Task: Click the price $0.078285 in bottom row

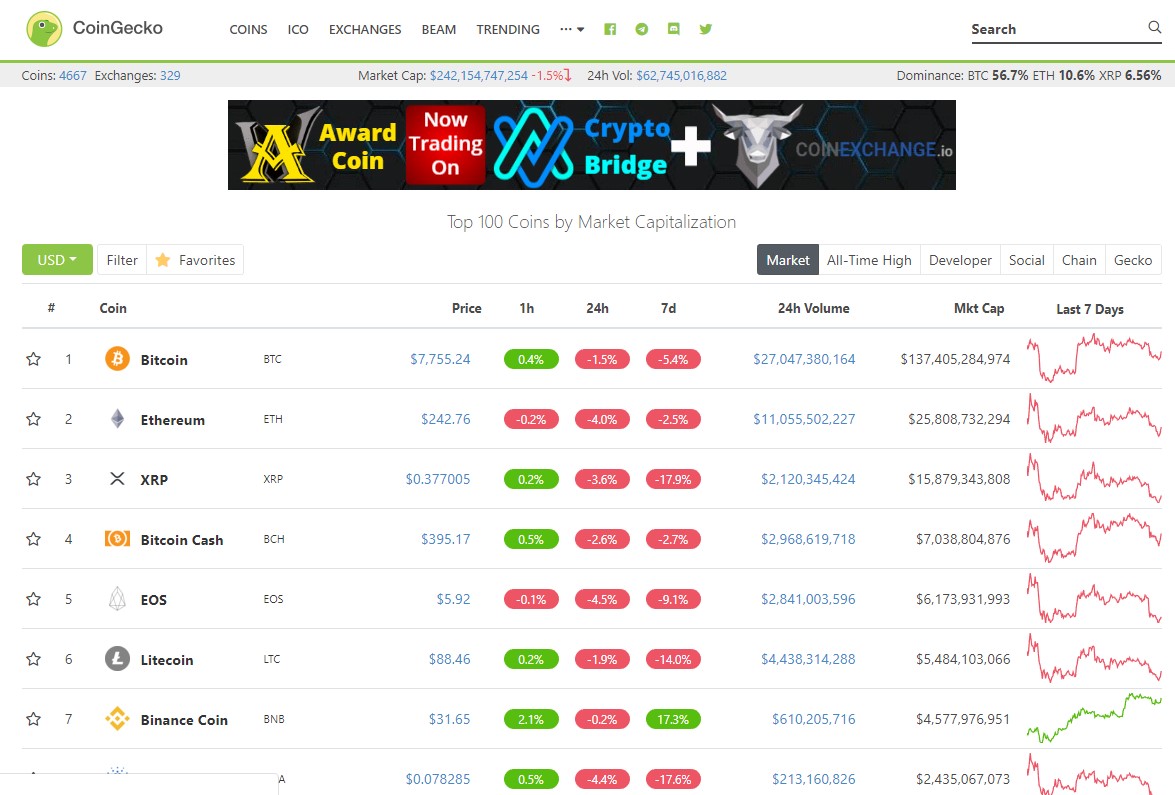Action: [x=438, y=779]
